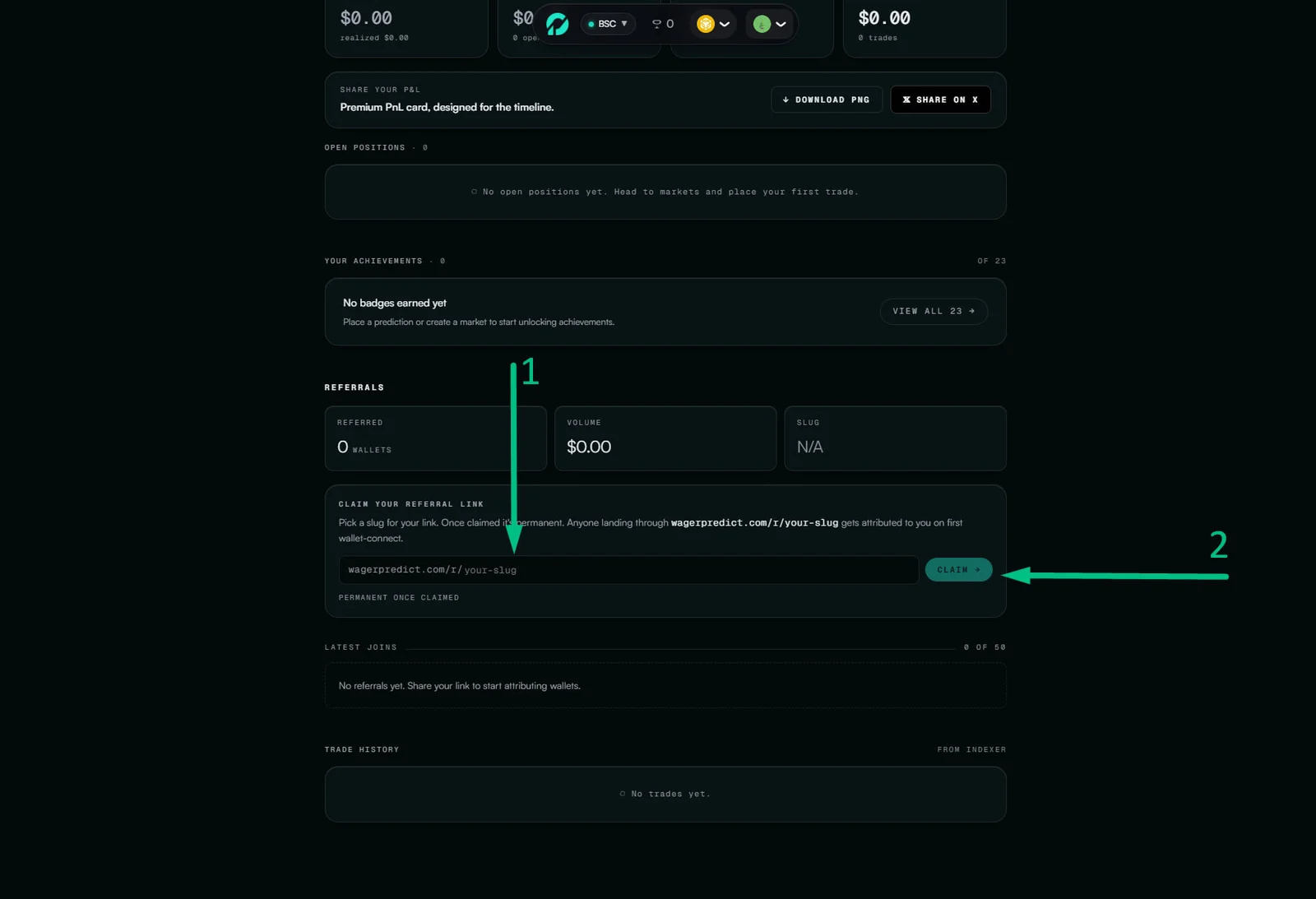Open the BSC network selector dropdown
1316x899 pixels.
608,24
